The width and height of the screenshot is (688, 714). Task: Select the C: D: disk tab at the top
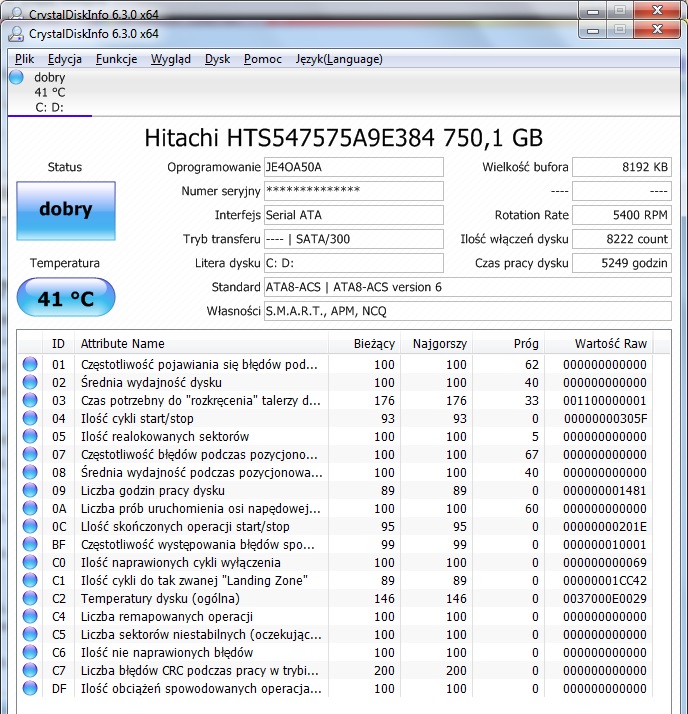(50, 92)
